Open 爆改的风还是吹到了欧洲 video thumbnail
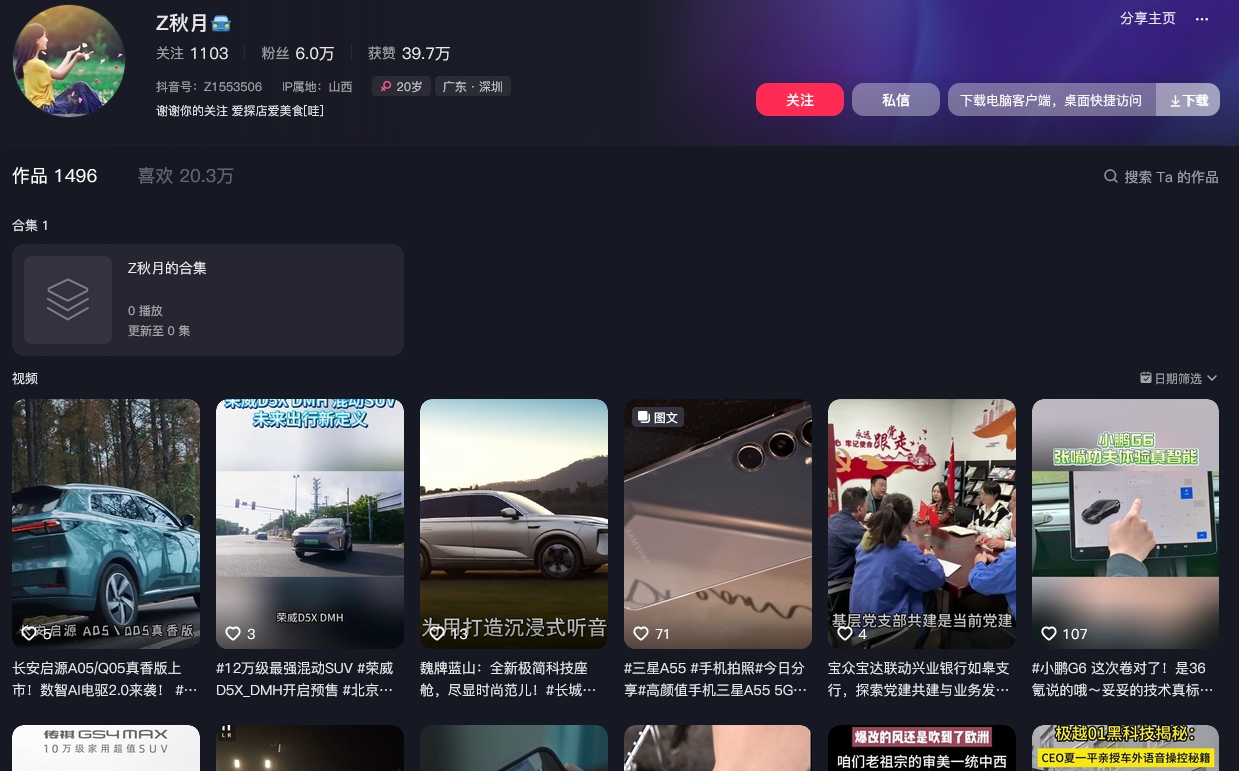Screen dimensions: 1239x771 click(x=922, y=748)
